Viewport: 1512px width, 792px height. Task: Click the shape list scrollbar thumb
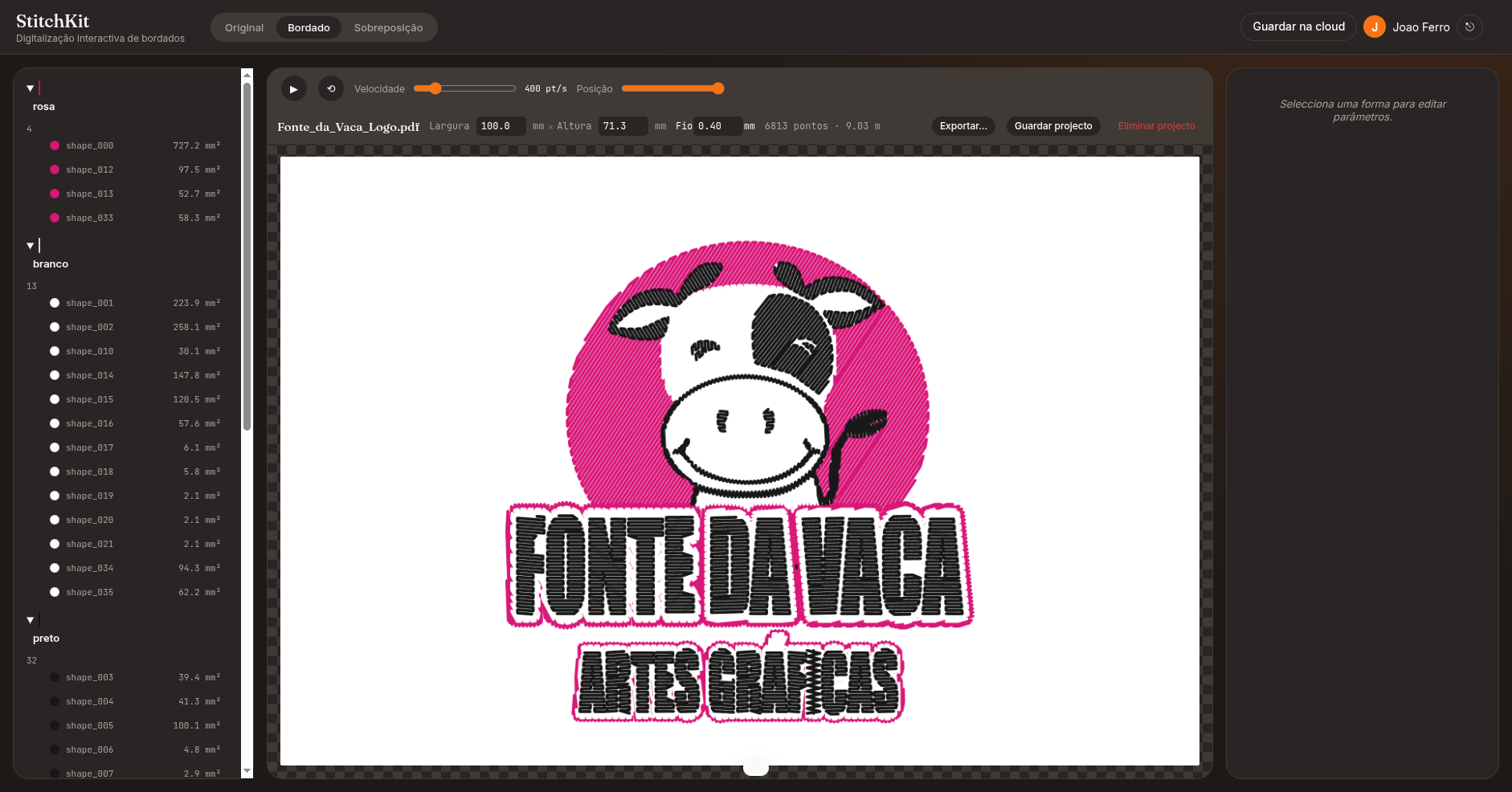click(x=247, y=255)
